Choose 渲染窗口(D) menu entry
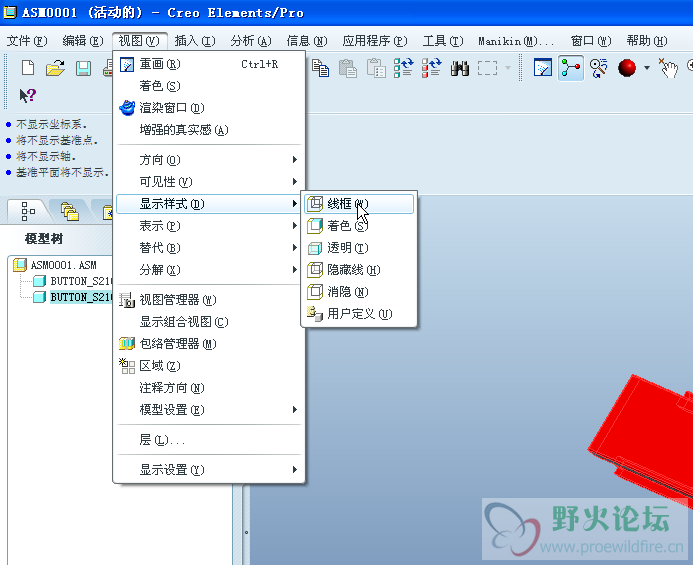Image resolution: width=693 pixels, height=565 pixels. pos(209,108)
